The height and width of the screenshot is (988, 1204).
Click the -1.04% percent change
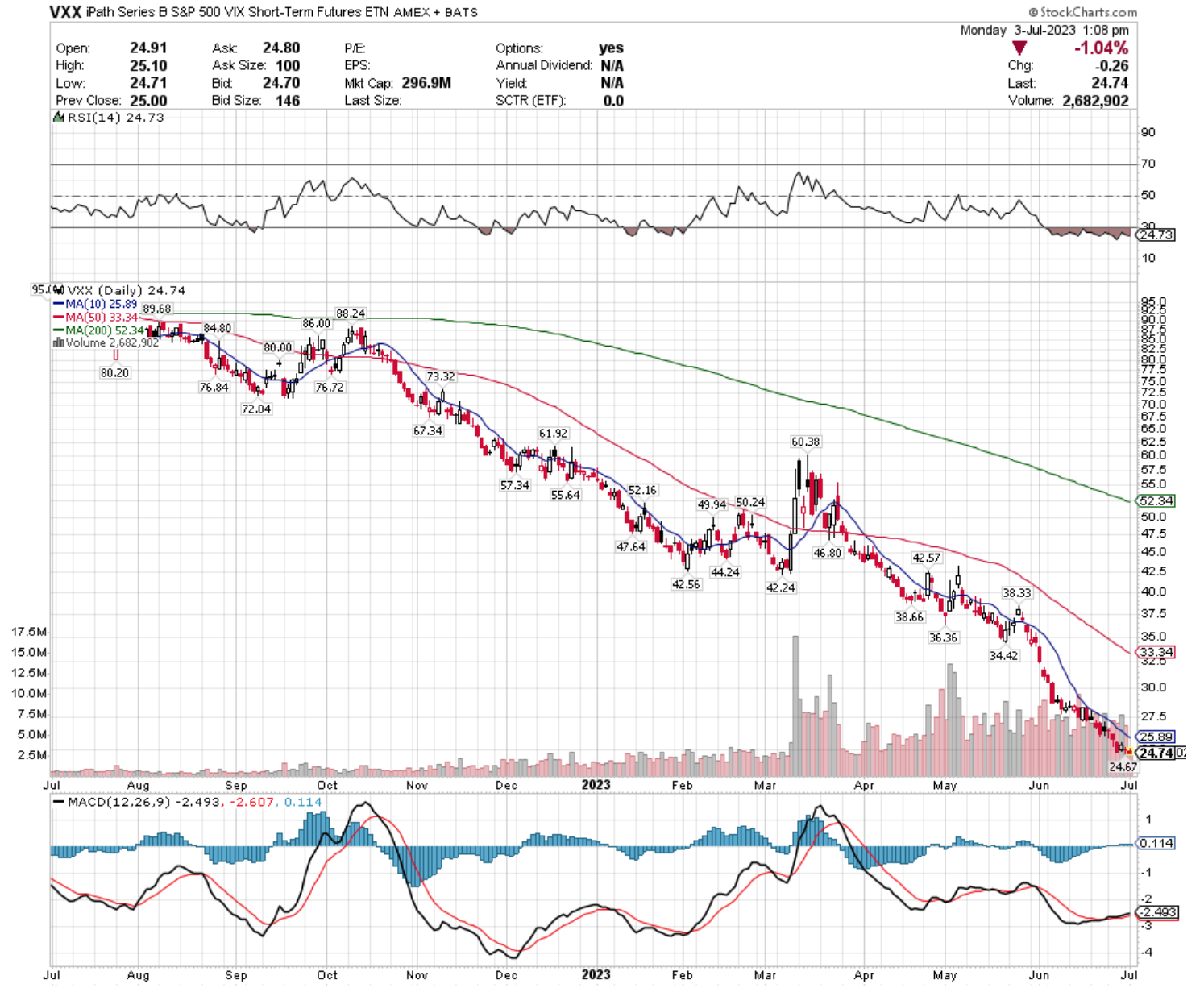click(x=1102, y=48)
